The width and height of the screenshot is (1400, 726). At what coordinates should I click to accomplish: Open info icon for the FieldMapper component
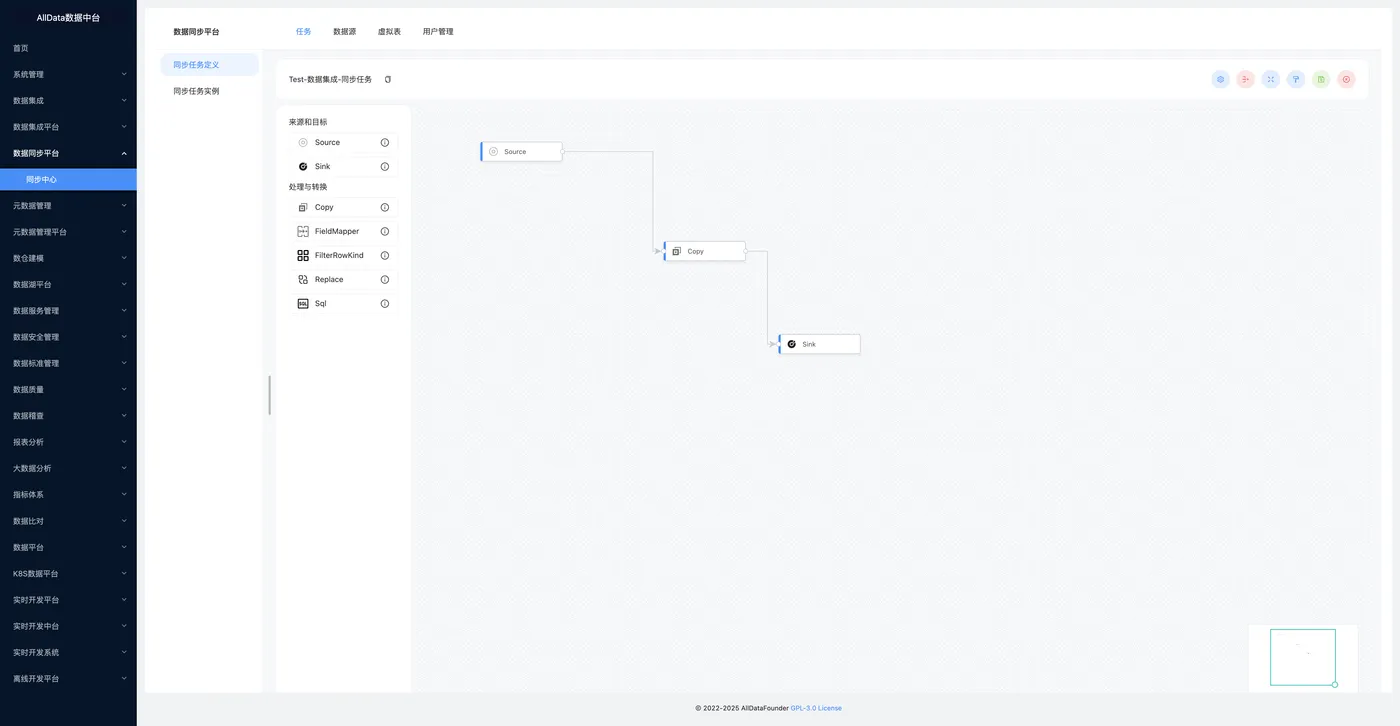tap(385, 231)
